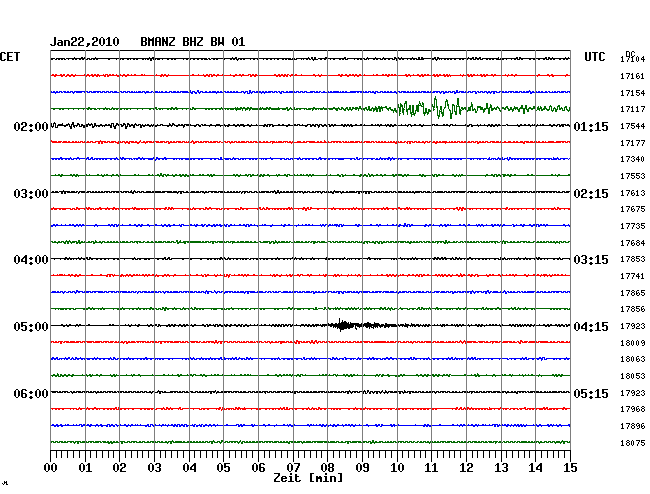Select the 15 minute axis label

coord(570,468)
